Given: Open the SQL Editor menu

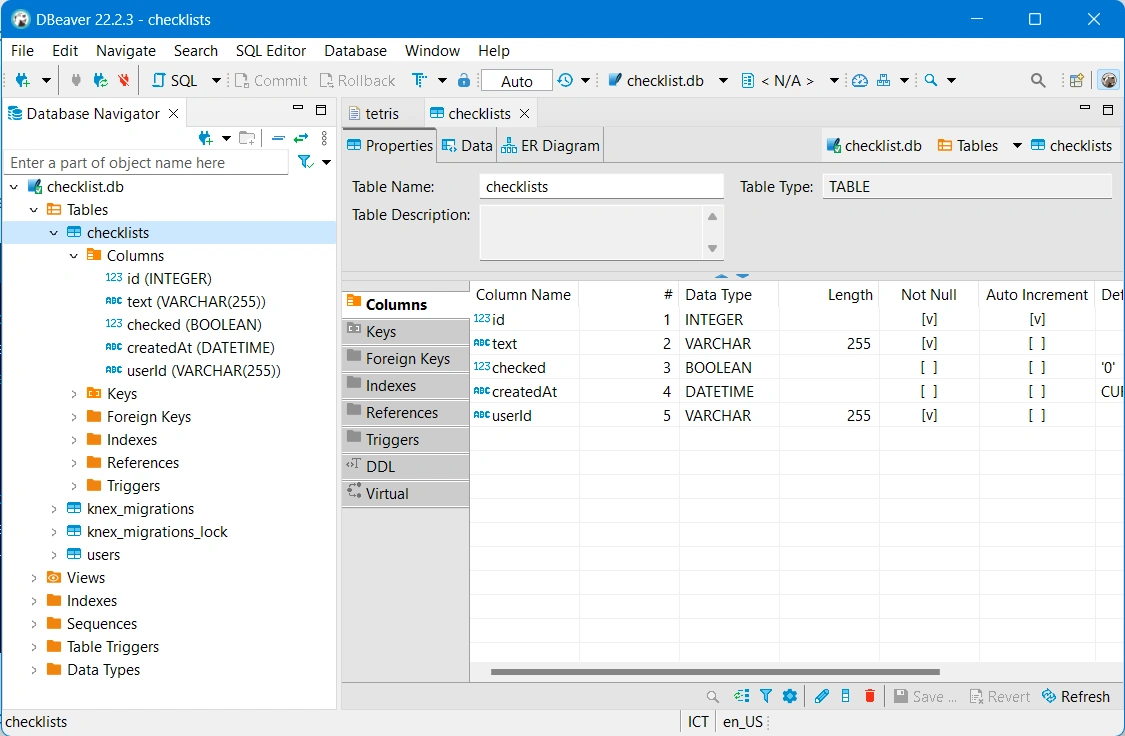Looking at the screenshot, I should click(270, 51).
